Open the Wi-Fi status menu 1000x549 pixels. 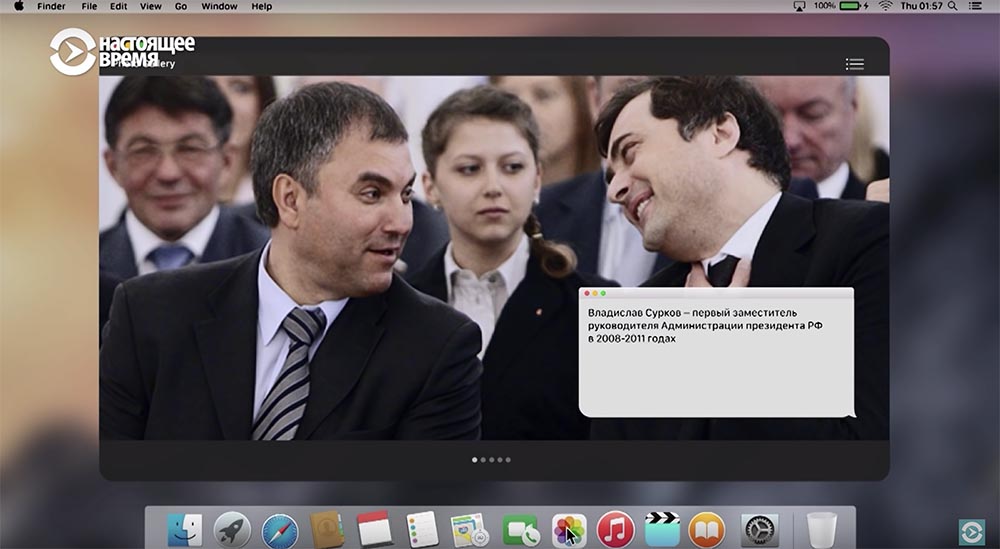[885, 6]
